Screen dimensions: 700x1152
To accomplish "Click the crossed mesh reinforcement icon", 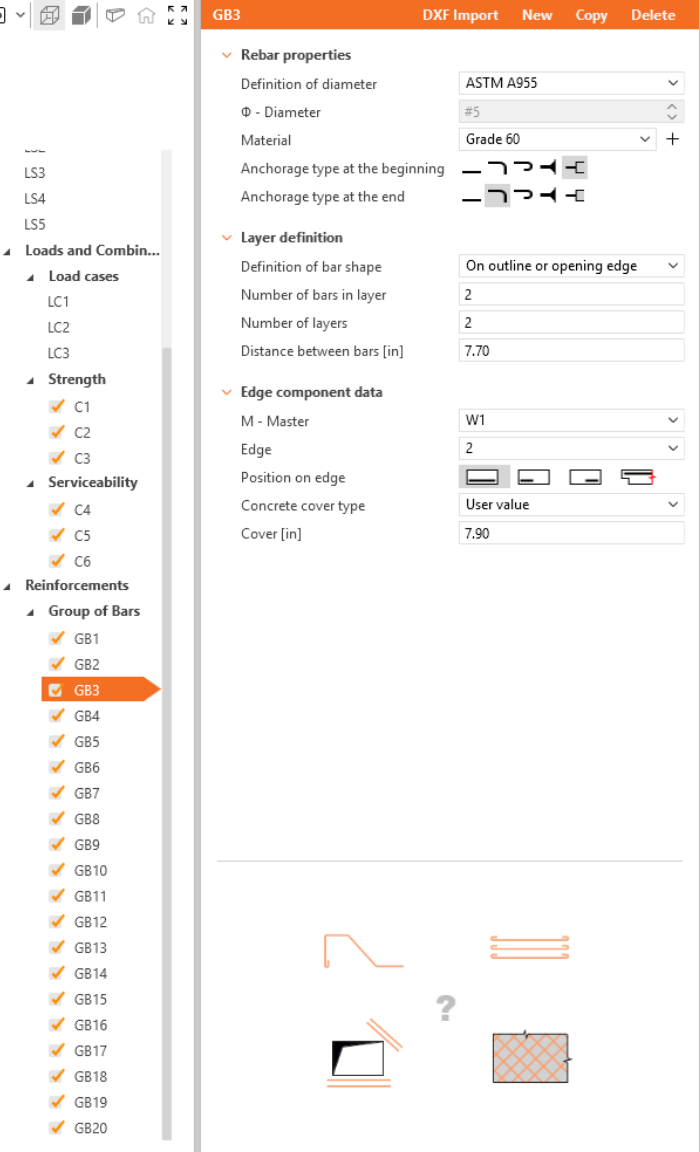I will click(x=530, y=1058).
